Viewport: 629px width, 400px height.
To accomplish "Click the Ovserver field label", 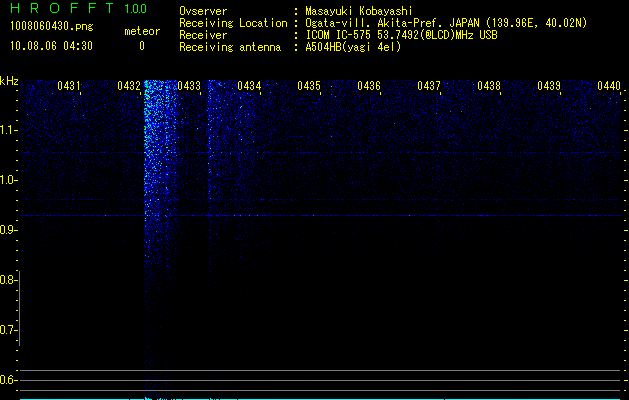I will point(203,11).
